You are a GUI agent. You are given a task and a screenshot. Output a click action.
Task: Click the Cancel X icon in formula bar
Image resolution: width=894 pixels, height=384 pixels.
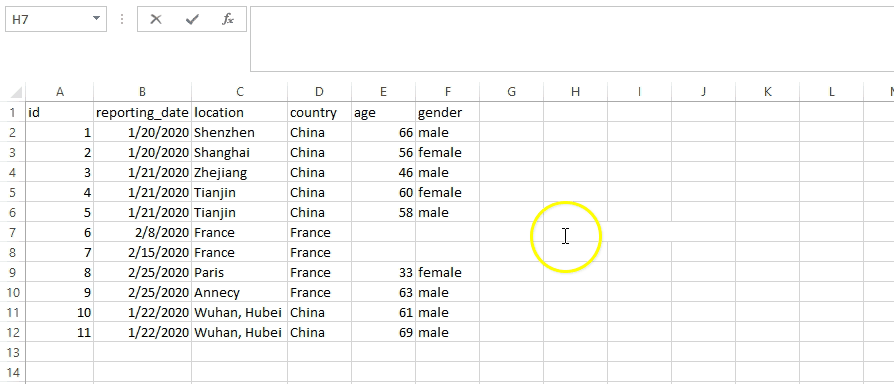pyautogui.click(x=156, y=19)
